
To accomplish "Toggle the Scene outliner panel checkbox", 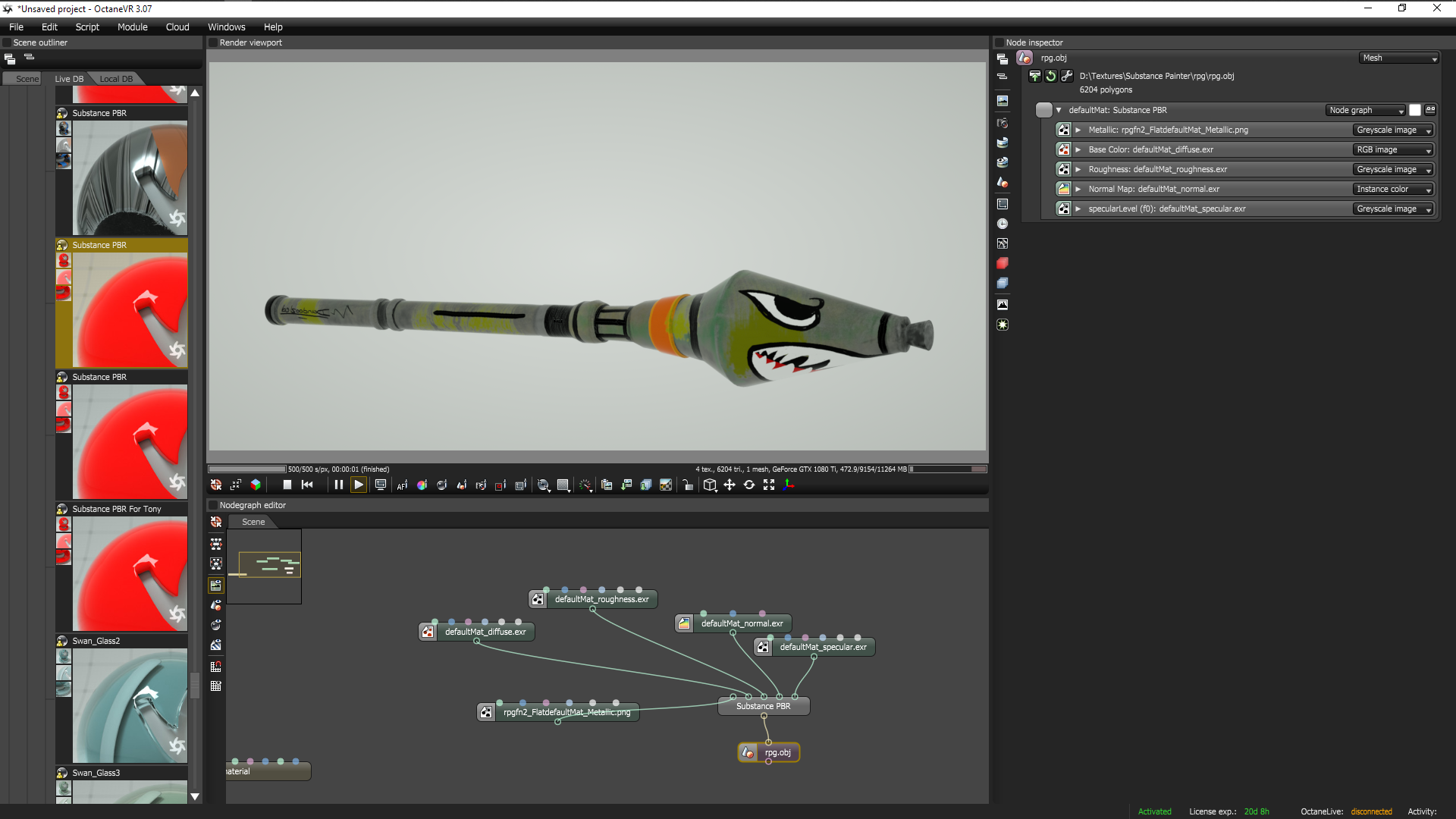I will pos(7,42).
